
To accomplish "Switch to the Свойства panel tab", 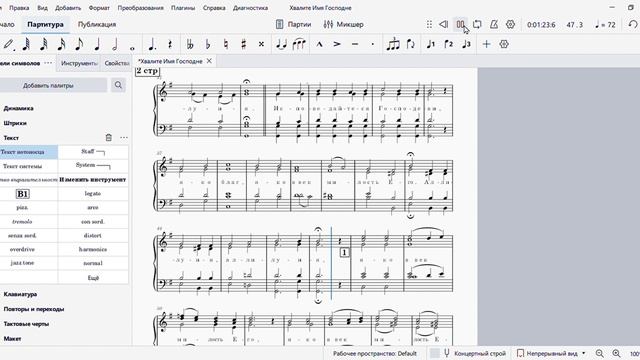I will (116, 63).
